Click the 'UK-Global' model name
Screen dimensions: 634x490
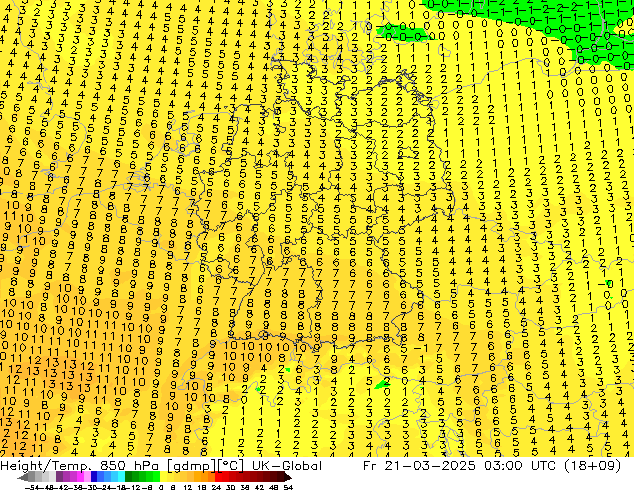(287, 466)
